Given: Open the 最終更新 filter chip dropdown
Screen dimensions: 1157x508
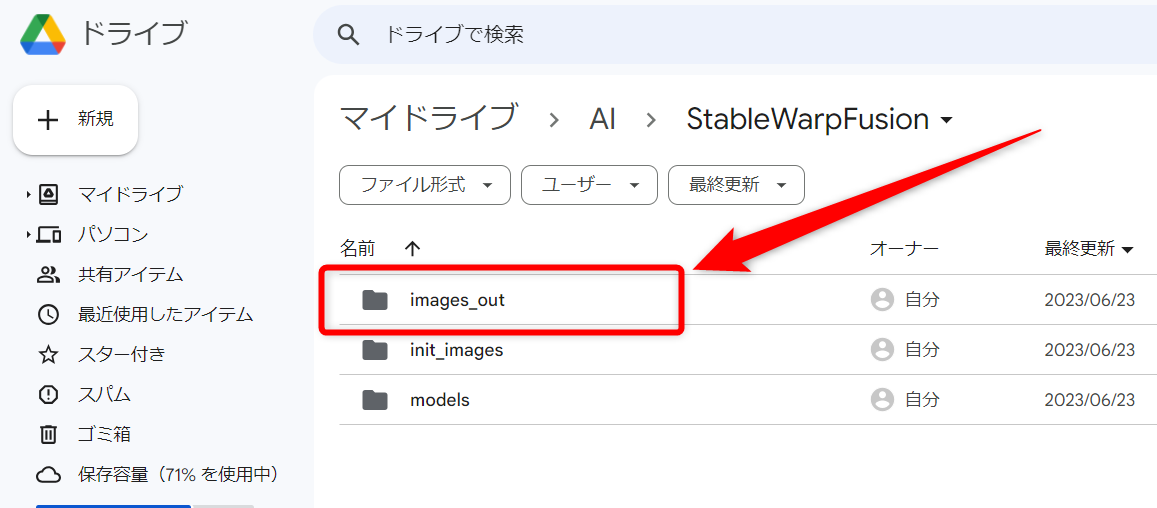Looking at the screenshot, I should click(736, 185).
